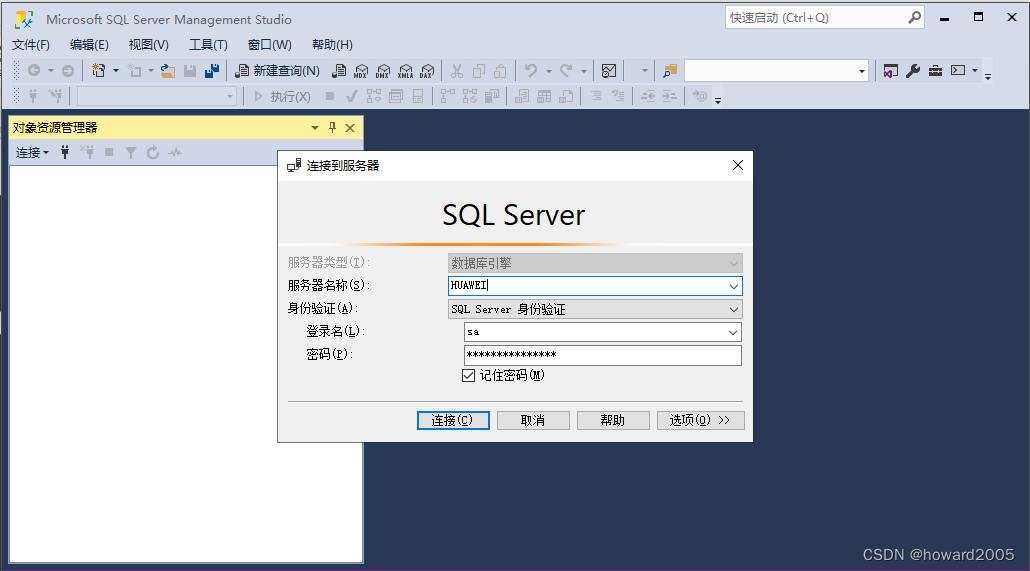This screenshot has width=1030, height=571.
Task: Click the available databases combo box
Action: (156, 97)
